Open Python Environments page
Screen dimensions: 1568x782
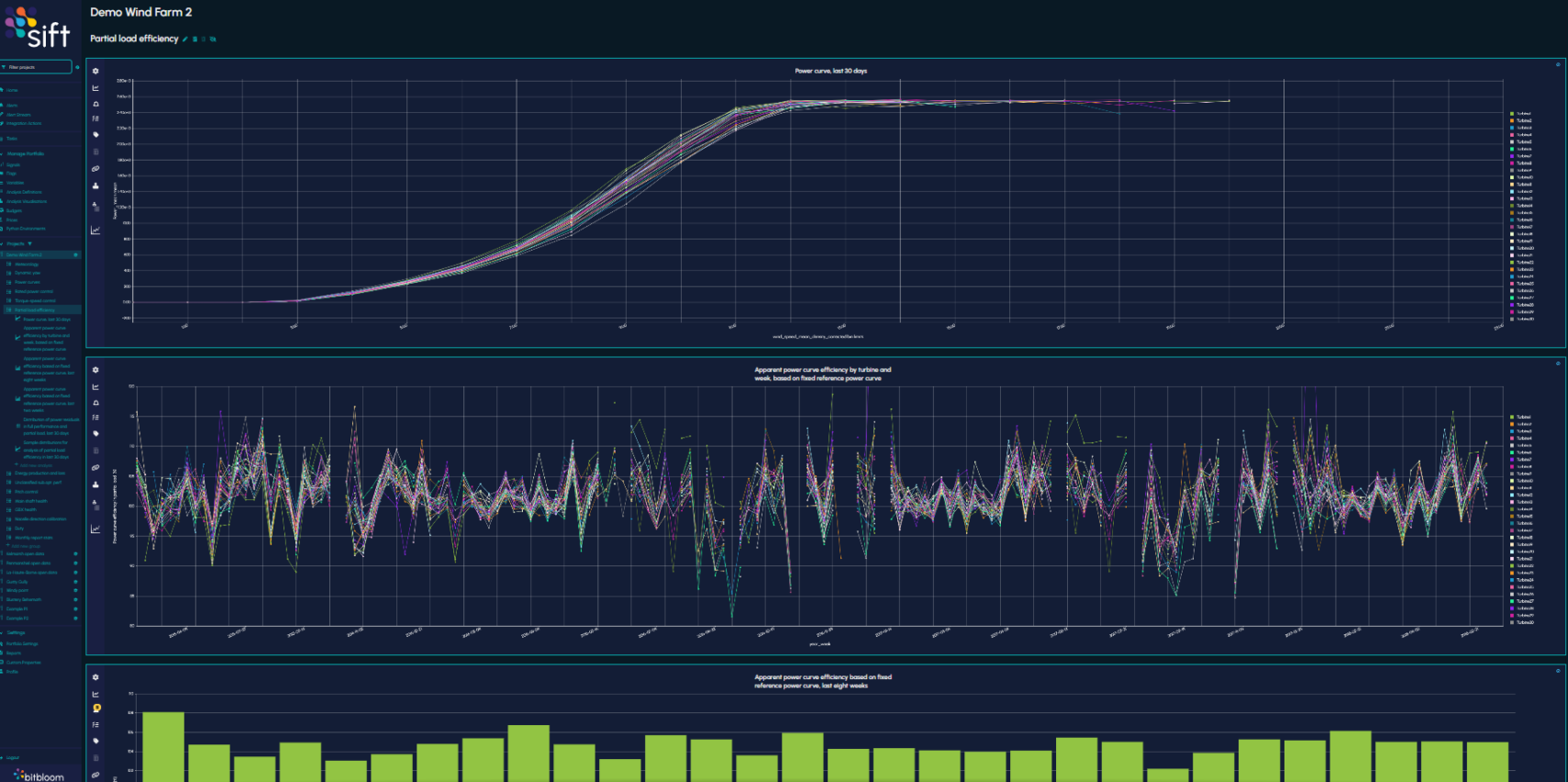pyautogui.click(x=25, y=229)
